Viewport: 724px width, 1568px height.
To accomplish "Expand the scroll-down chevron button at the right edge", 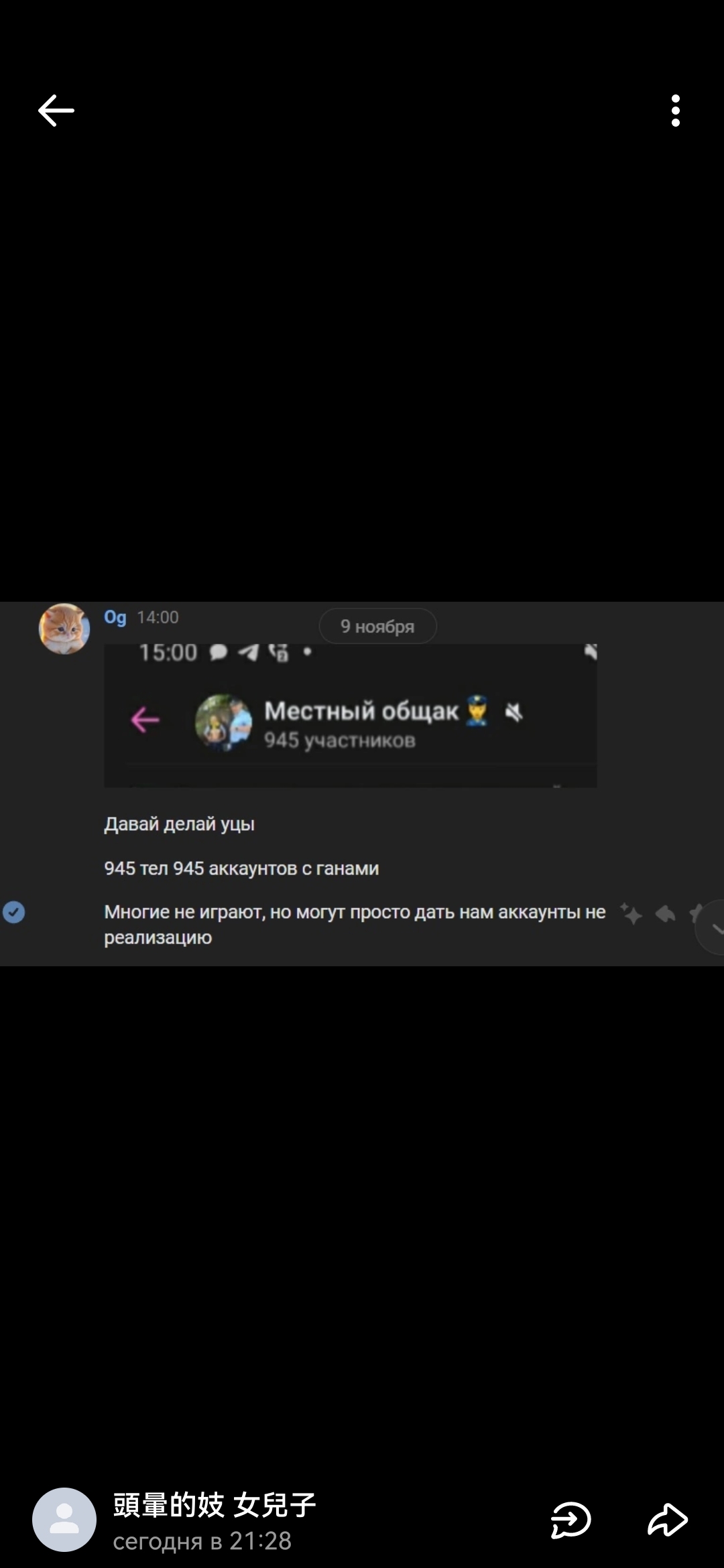I will point(712,927).
